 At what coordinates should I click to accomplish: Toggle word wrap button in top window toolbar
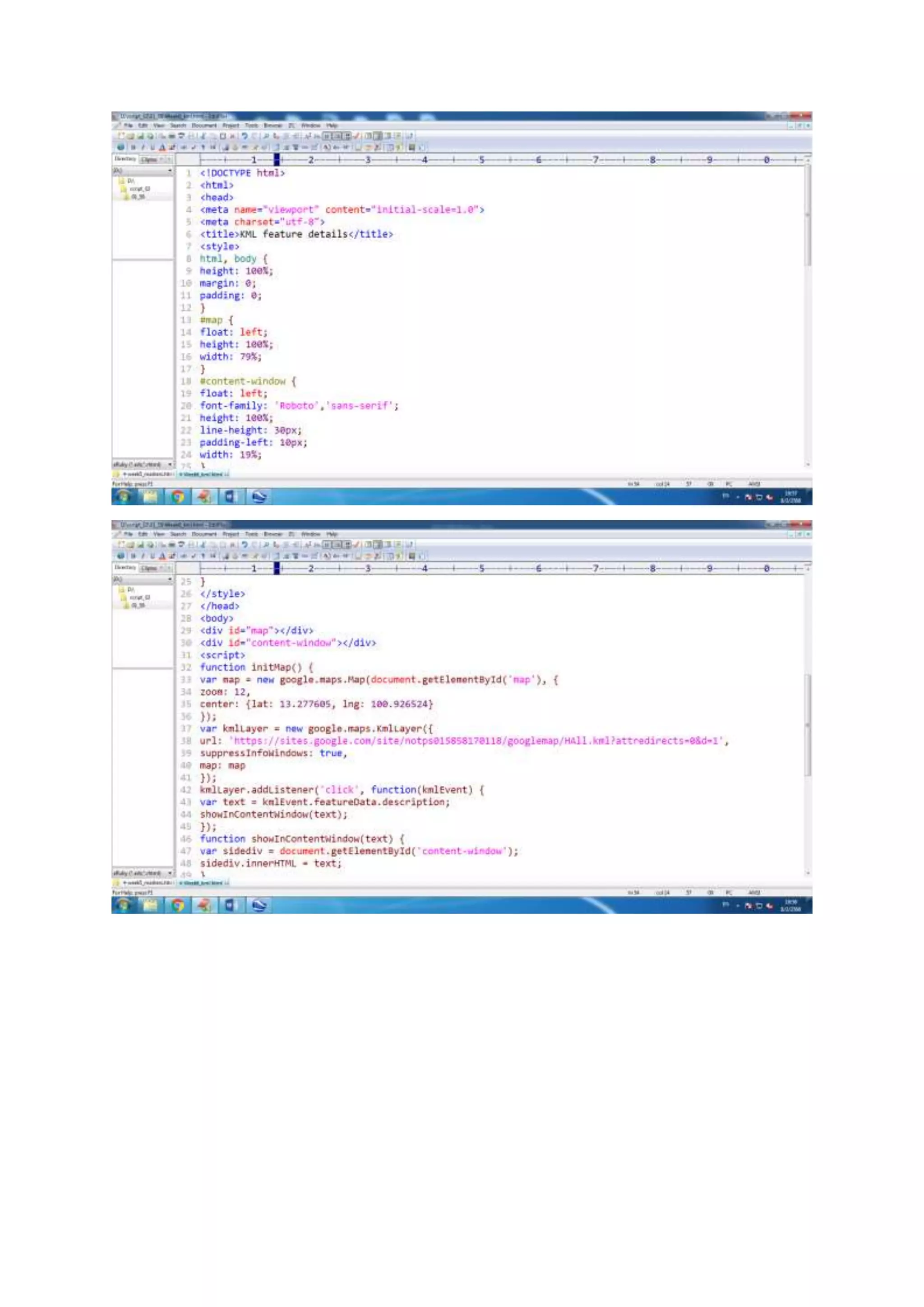click(x=327, y=136)
